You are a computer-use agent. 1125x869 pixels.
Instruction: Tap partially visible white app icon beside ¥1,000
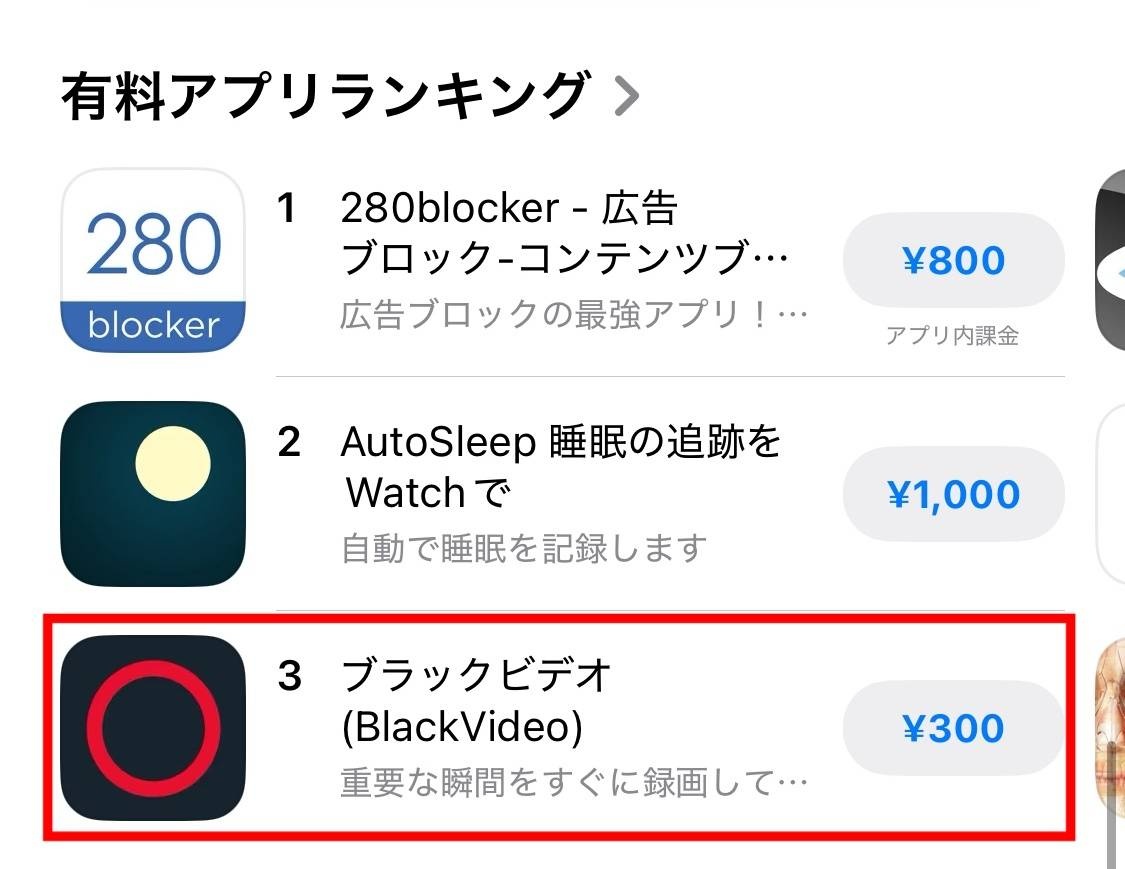tap(1111, 494)
